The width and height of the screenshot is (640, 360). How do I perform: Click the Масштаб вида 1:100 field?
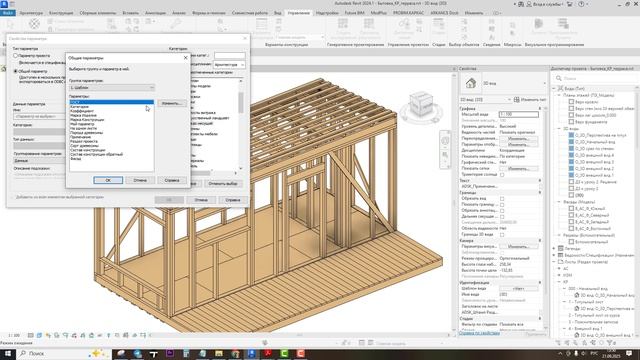pos(518,115)
